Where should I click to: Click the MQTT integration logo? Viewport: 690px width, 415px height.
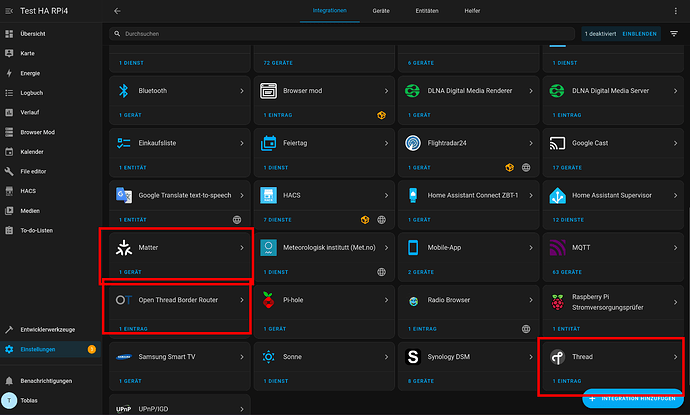(557, 246)
